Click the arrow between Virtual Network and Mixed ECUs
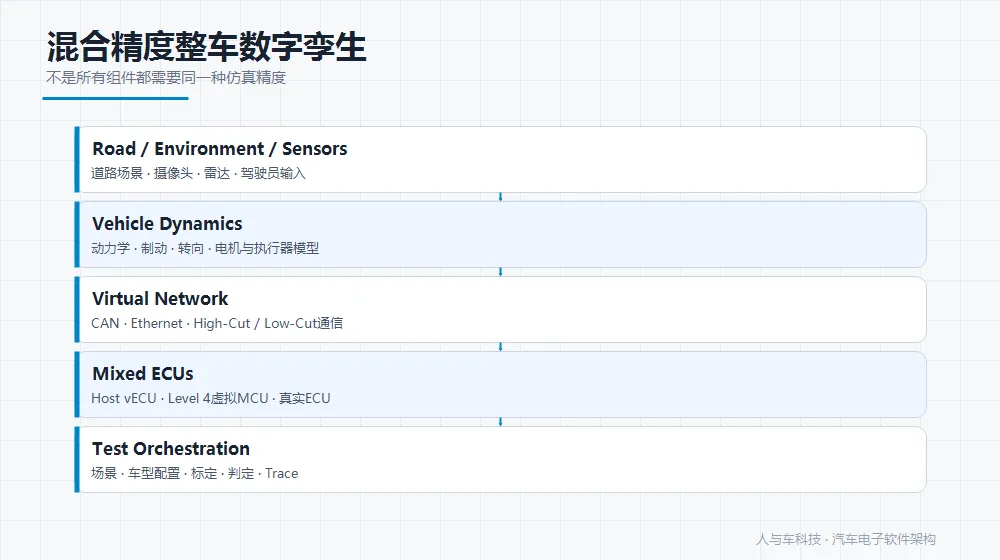 [x=501, y=347]
